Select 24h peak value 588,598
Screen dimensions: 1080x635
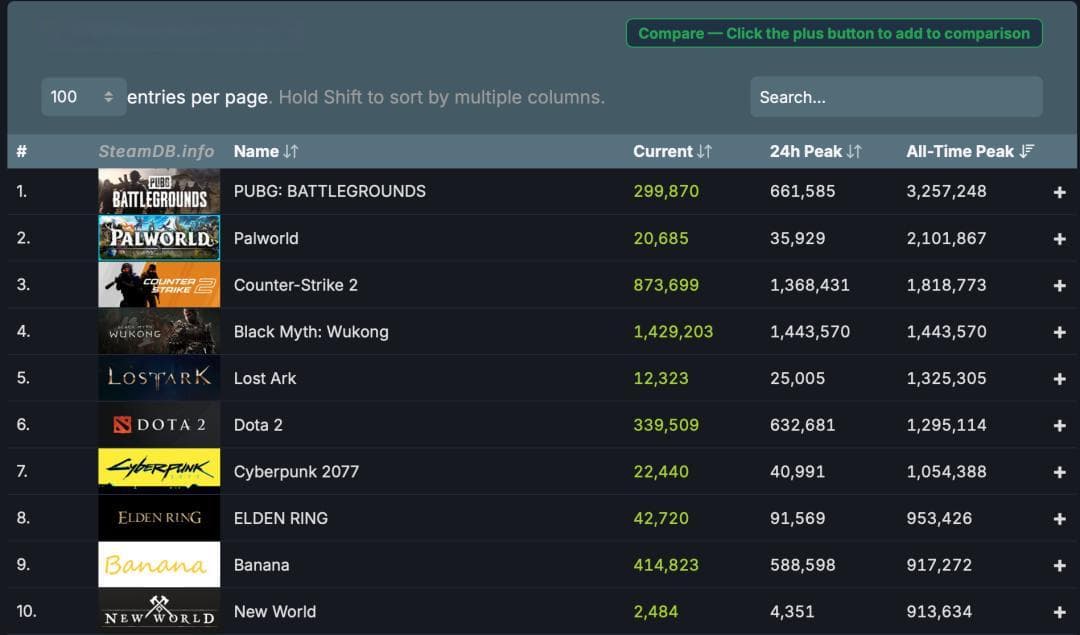802,565
